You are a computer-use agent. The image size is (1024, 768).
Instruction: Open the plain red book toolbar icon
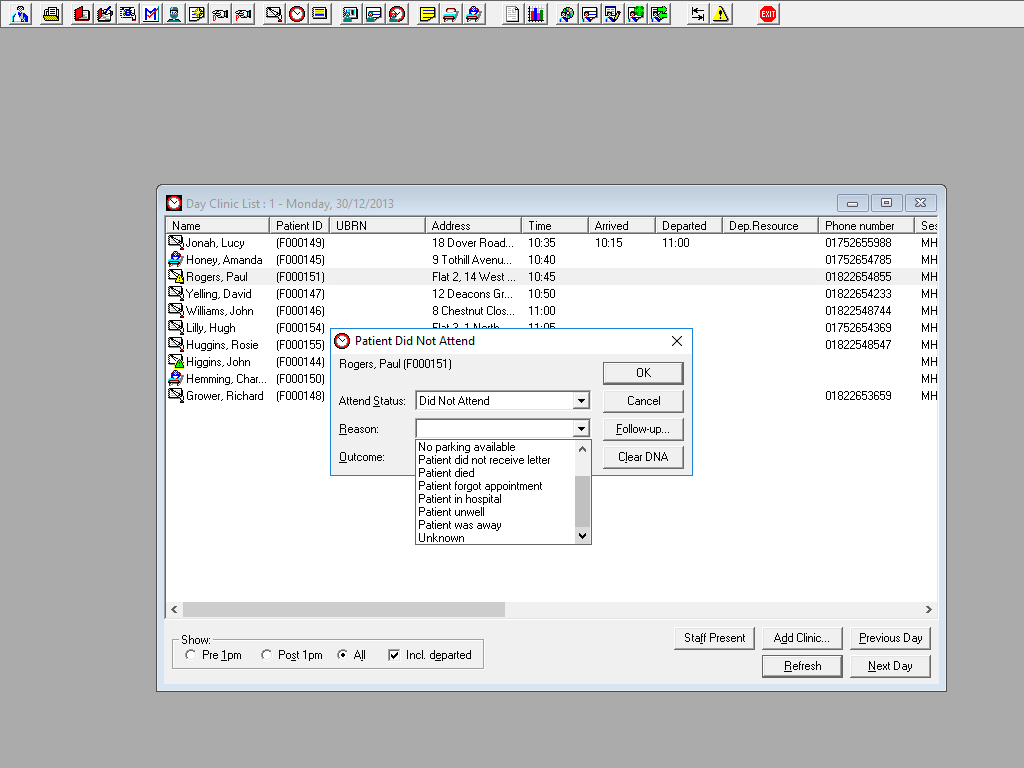point(82,14)
